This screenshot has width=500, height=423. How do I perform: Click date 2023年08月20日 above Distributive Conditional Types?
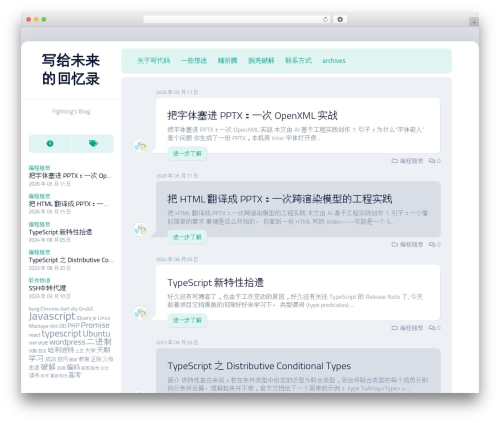click(x=177, y=343)
